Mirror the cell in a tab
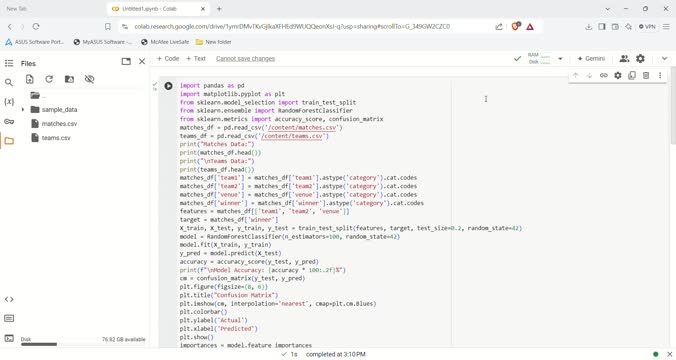 (x=632, y=75)
